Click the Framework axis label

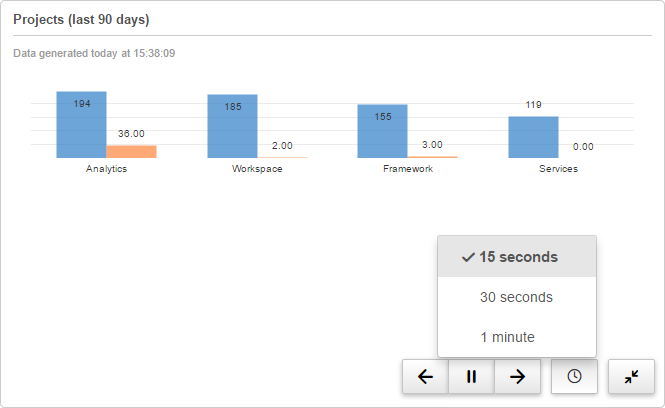[408, 169]
